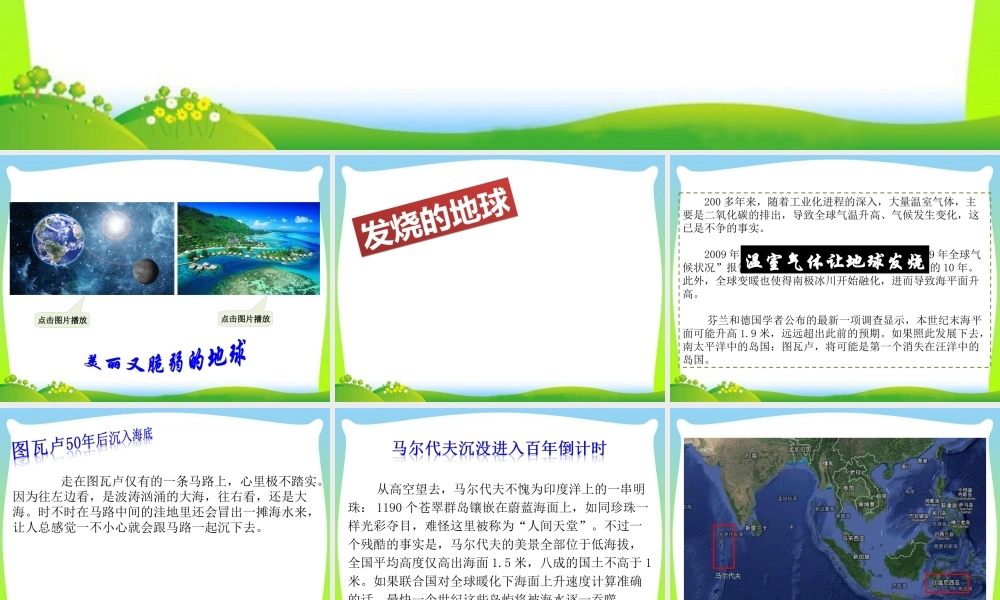The width and height of the screenshot is (1000, 600).
Task: Open the South Asia satellite map image
Action: [x=835, y=519]
